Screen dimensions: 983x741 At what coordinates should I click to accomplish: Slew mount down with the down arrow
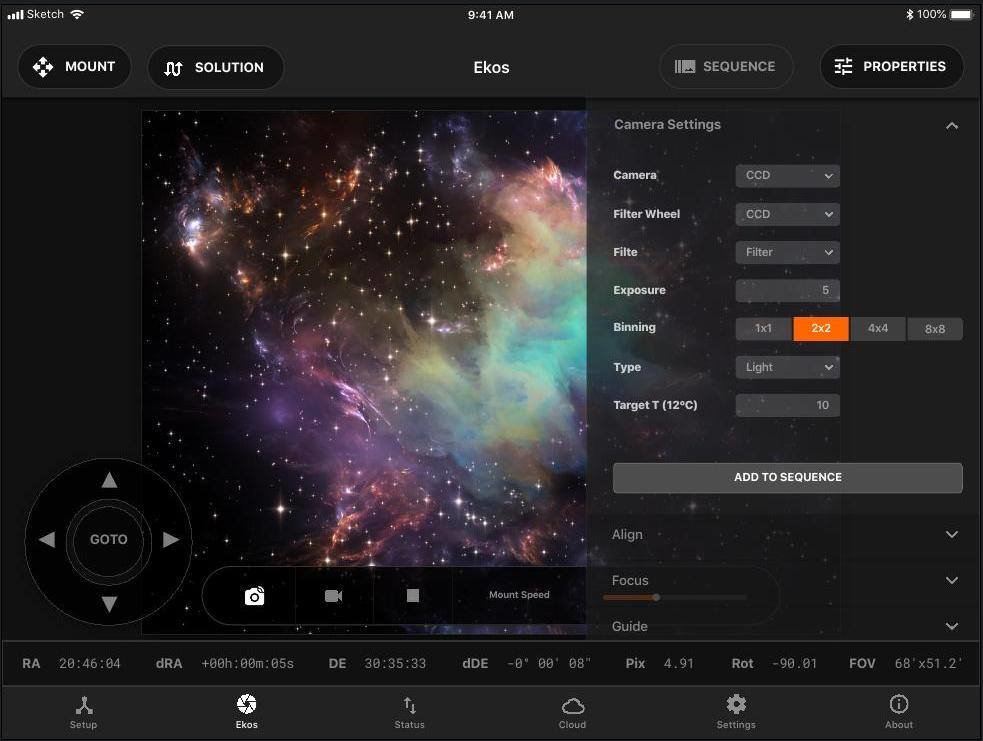(x=109, y=604)
